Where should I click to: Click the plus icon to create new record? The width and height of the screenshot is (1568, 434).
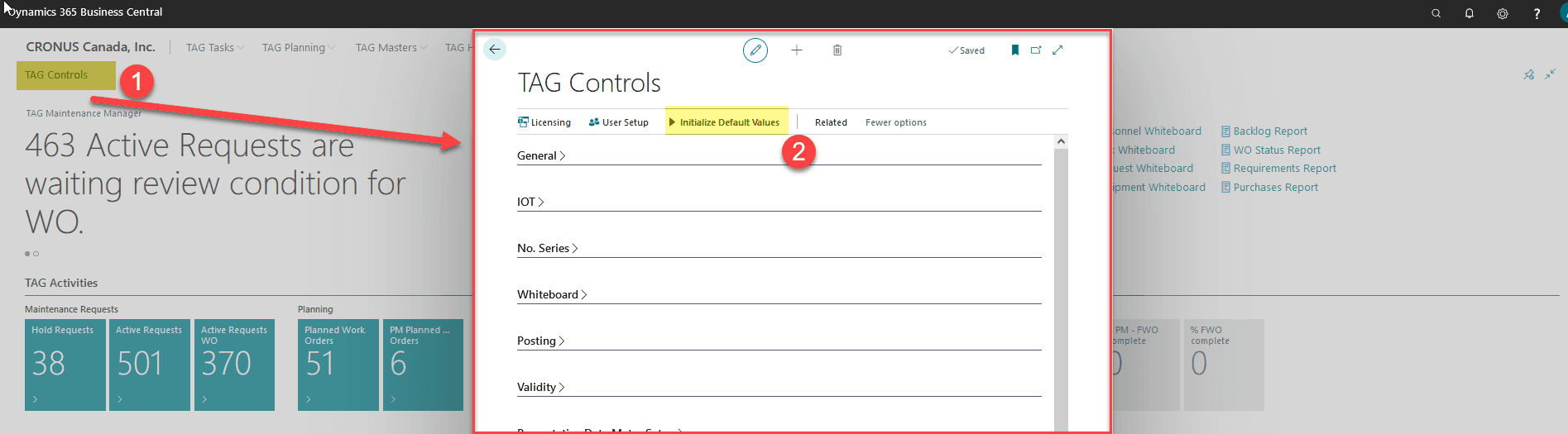(797, 50)
